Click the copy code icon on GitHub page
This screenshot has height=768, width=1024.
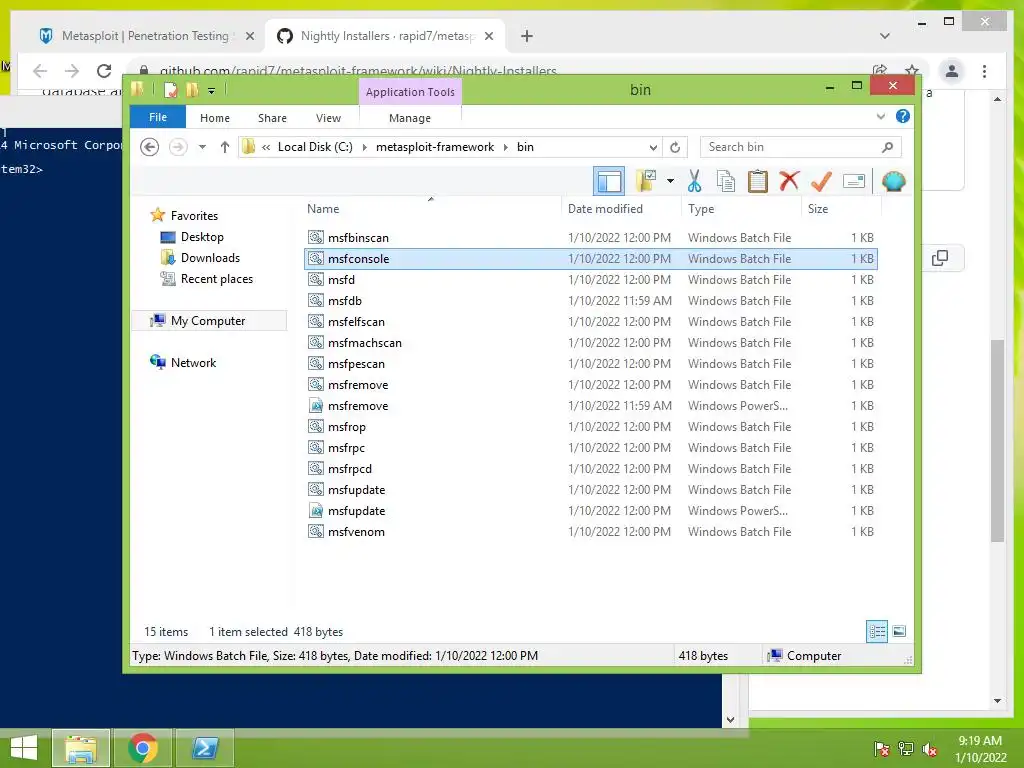tap(940, 258)
